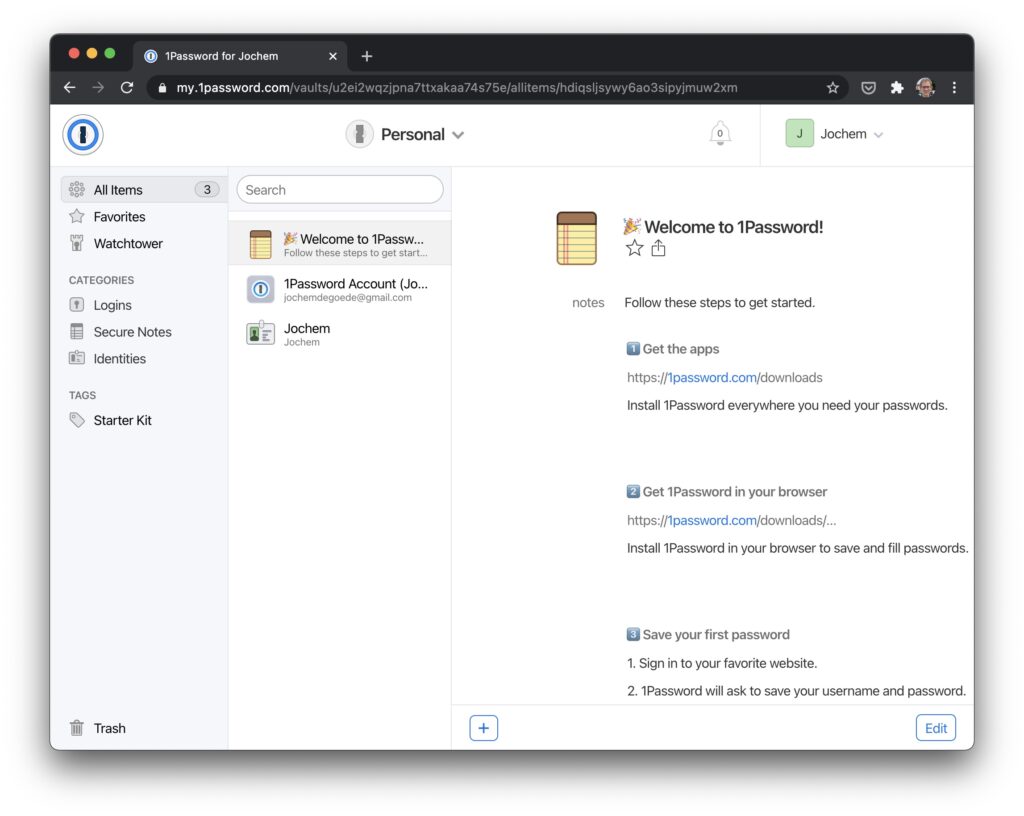The width and height of the screenshot is (1024, 816).
Task: Click the Logins keyhole icon
Action: (x=76, y=304)
